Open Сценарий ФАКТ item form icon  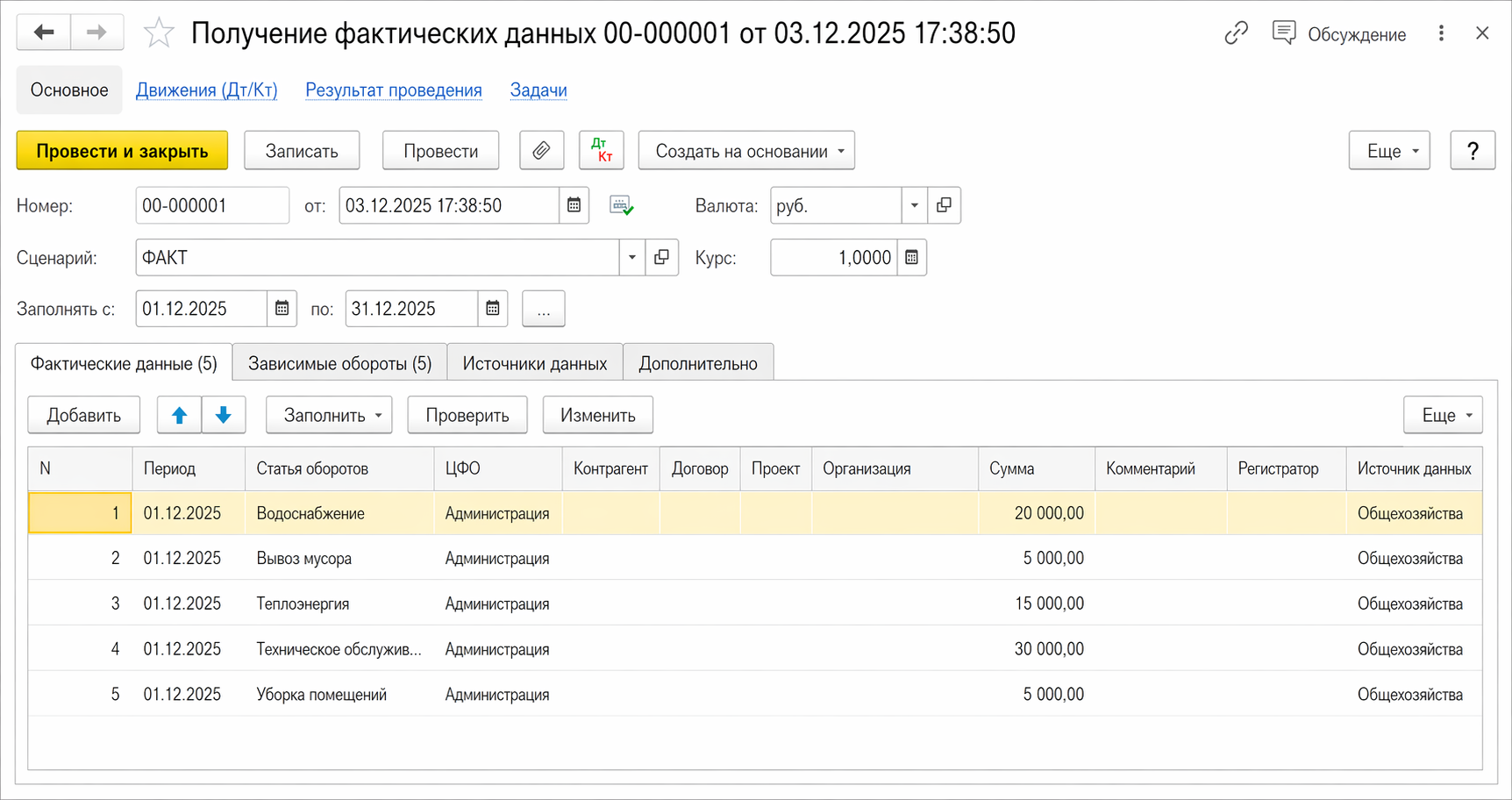click(661, 257)
